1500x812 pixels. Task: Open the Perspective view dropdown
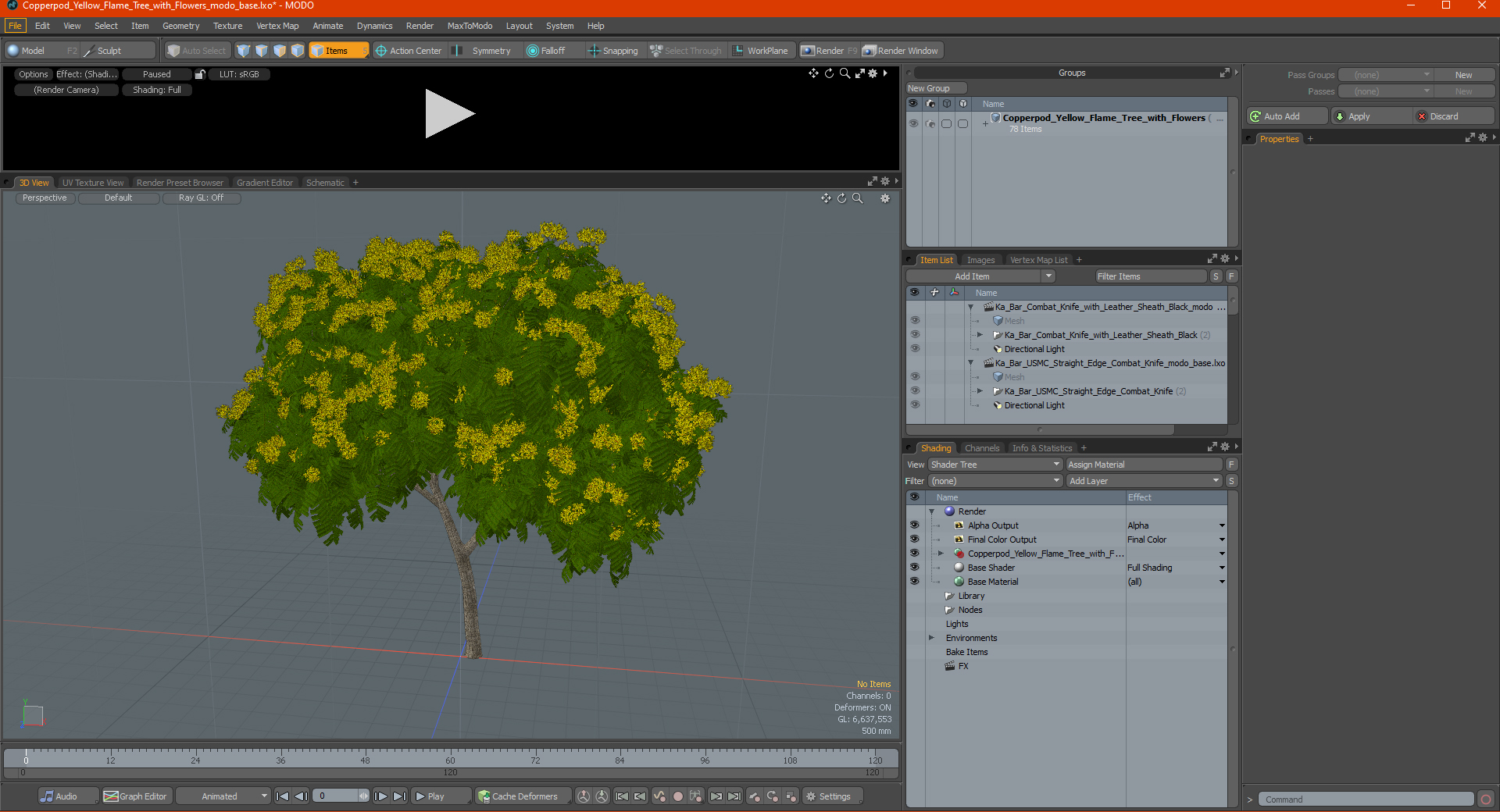45,198
